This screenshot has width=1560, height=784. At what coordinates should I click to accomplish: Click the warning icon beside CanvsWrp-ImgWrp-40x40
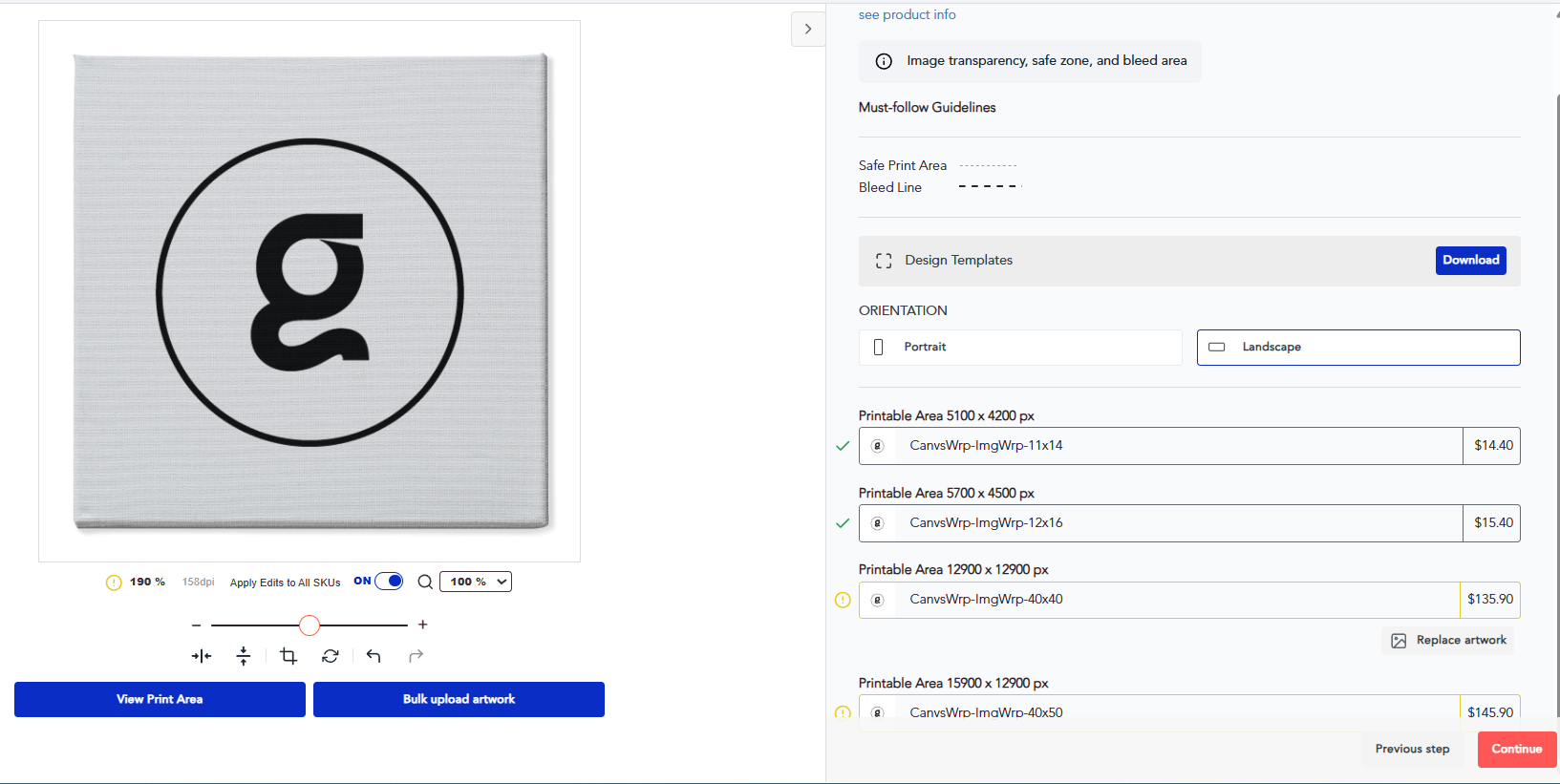tap(843, 600)
